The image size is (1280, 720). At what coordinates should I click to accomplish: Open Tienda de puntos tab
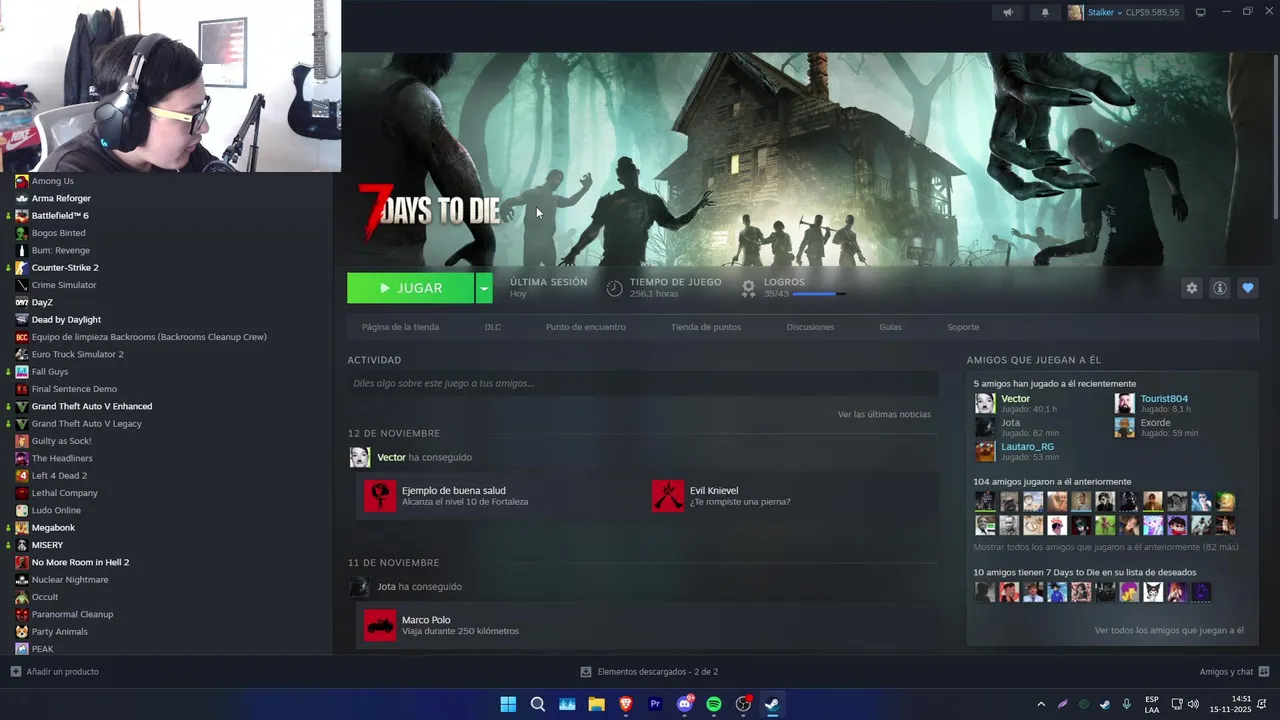click(706, 327)
